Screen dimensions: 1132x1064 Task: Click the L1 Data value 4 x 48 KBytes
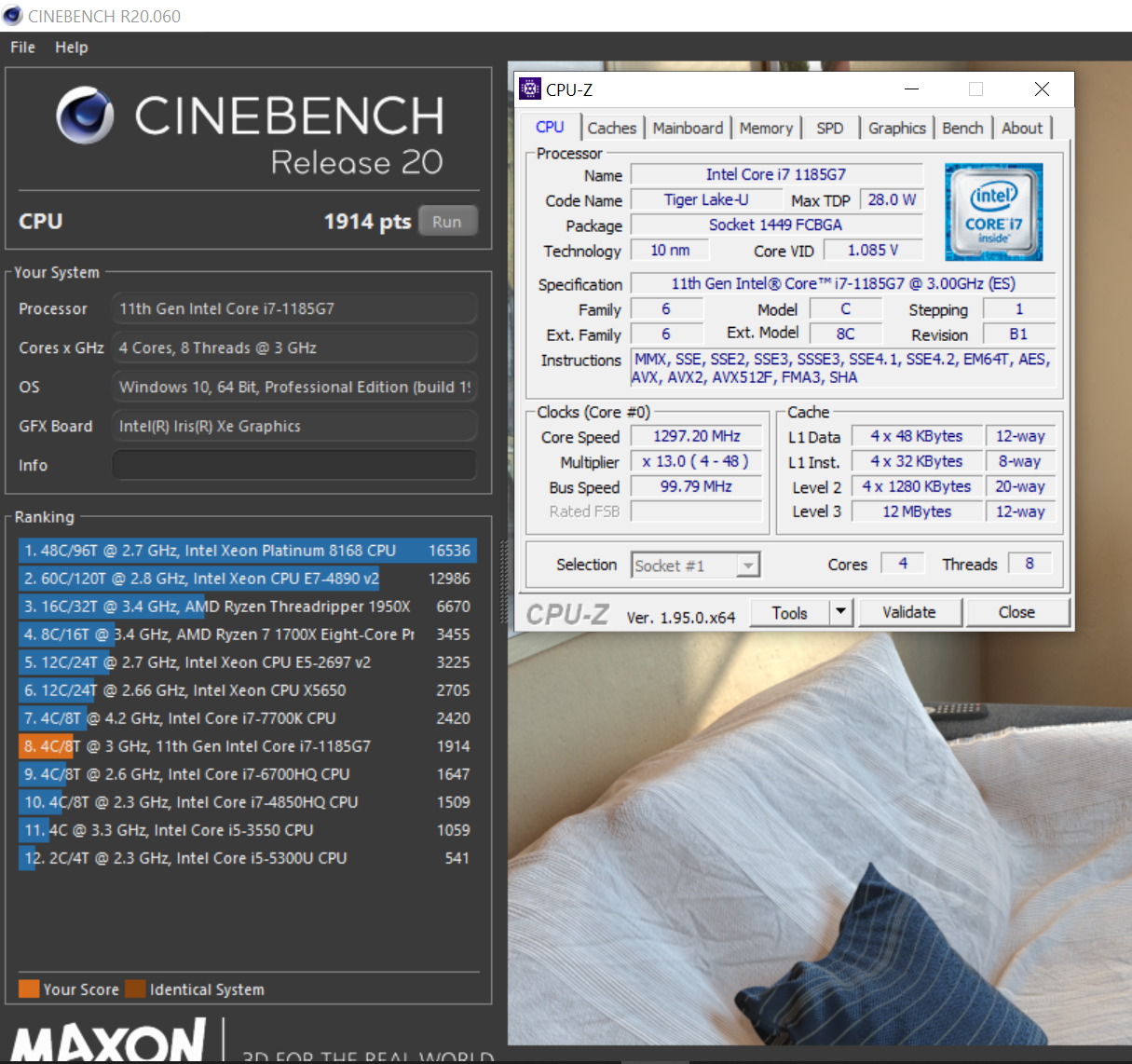pos(917,436)
